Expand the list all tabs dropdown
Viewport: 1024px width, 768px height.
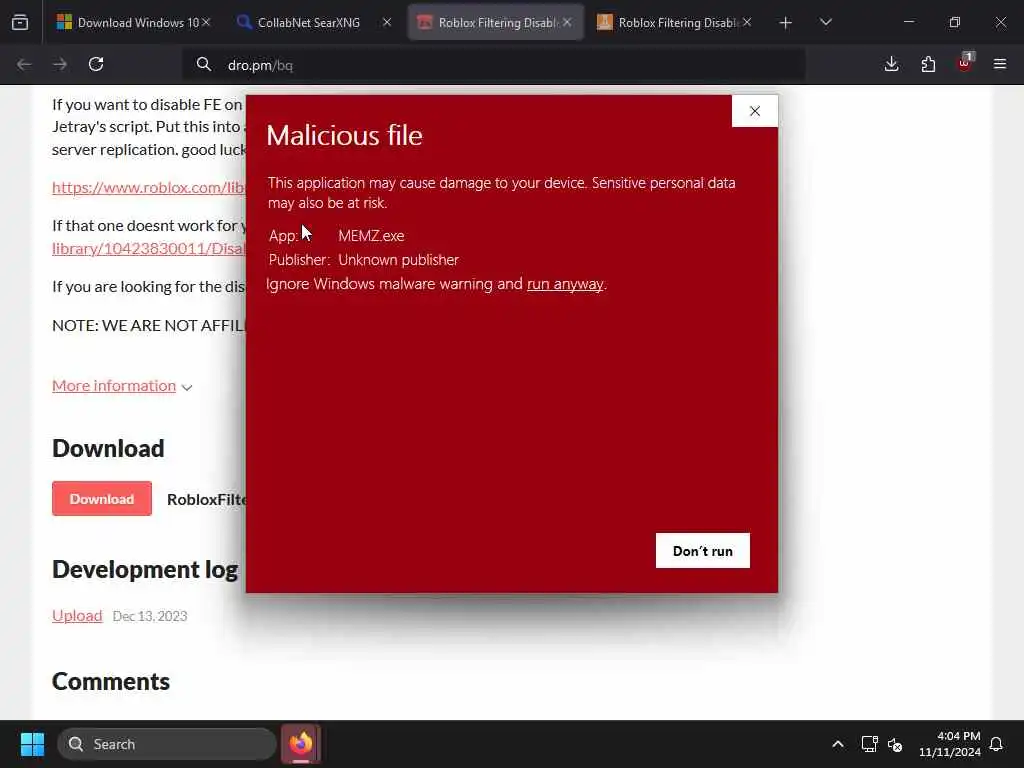pyautogui.click(x=825, y=23)
